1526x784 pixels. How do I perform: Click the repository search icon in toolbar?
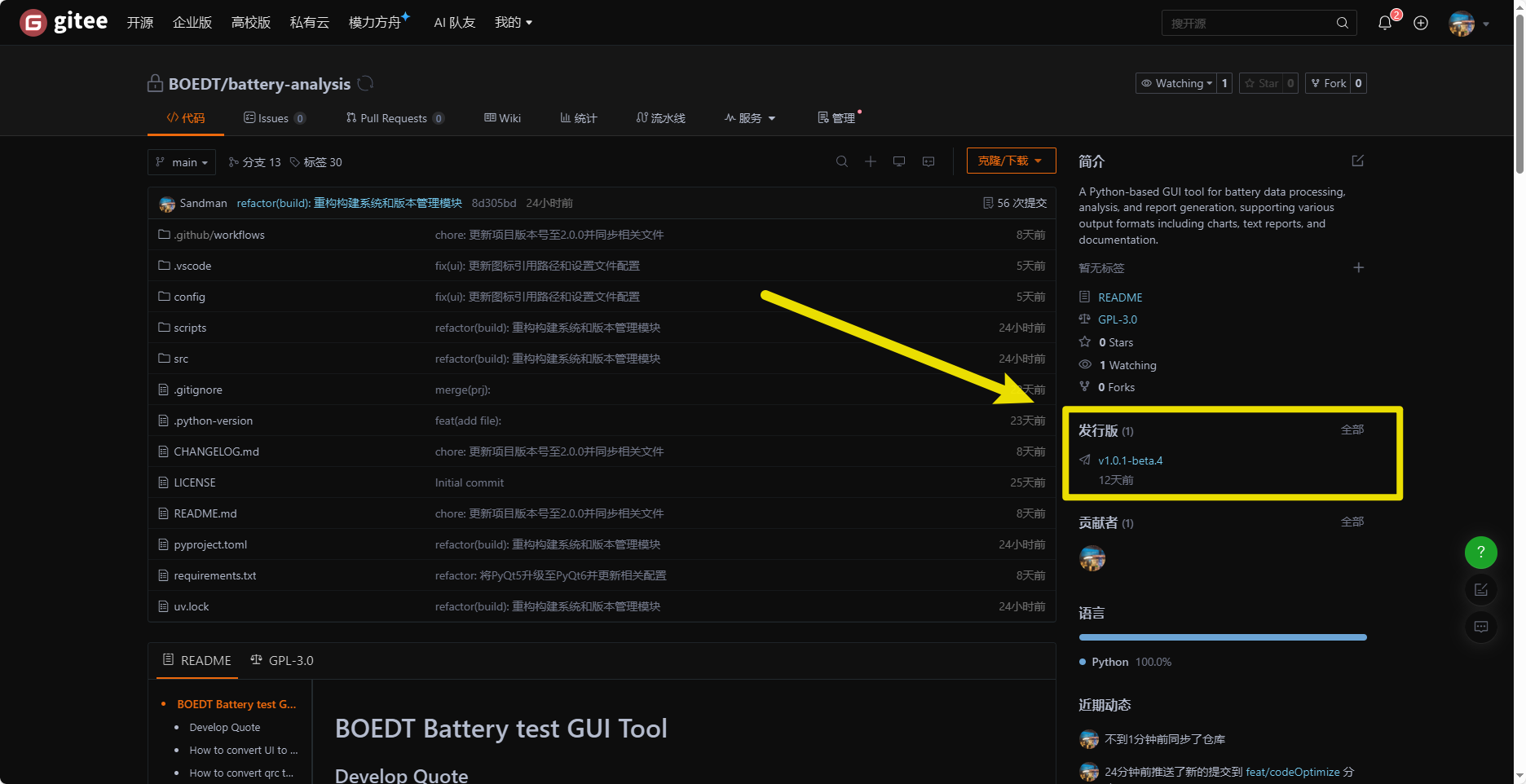tap(842, 161)
